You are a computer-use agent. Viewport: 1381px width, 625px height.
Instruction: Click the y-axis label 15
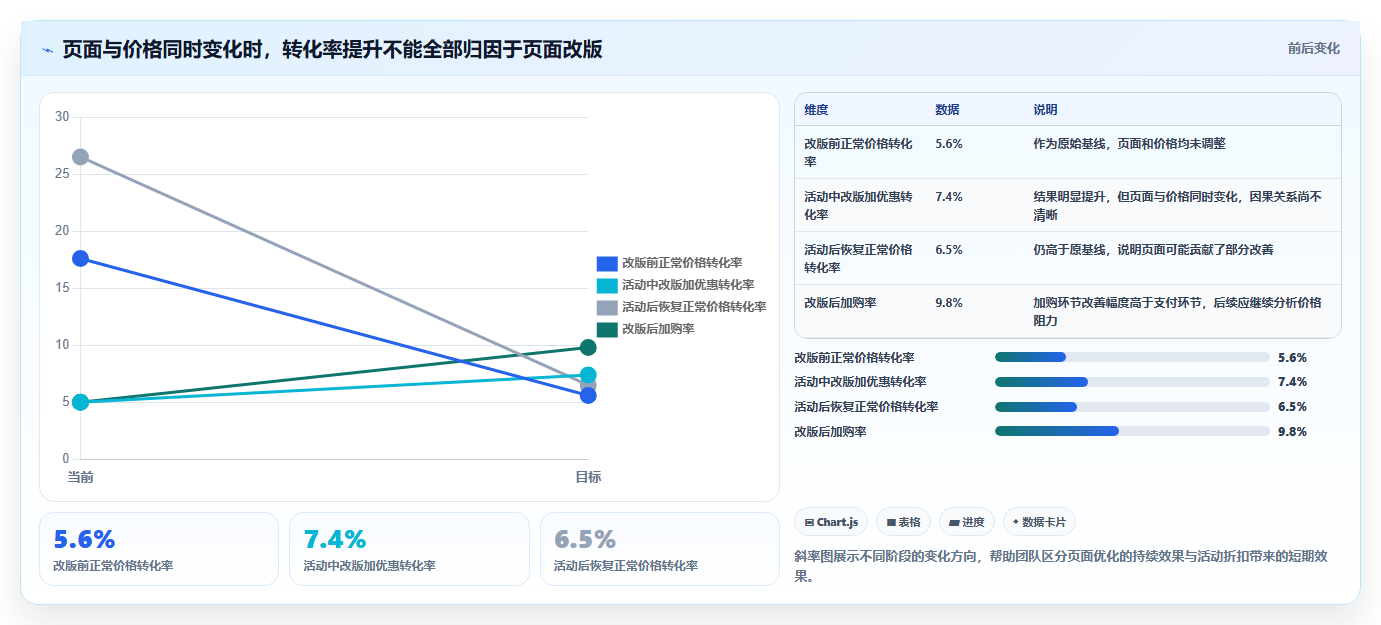pyautogui.click(x=62, y=288)
